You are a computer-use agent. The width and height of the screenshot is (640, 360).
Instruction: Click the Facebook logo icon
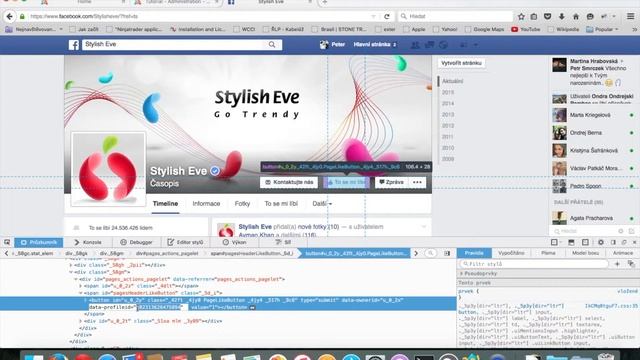point(74,44)
